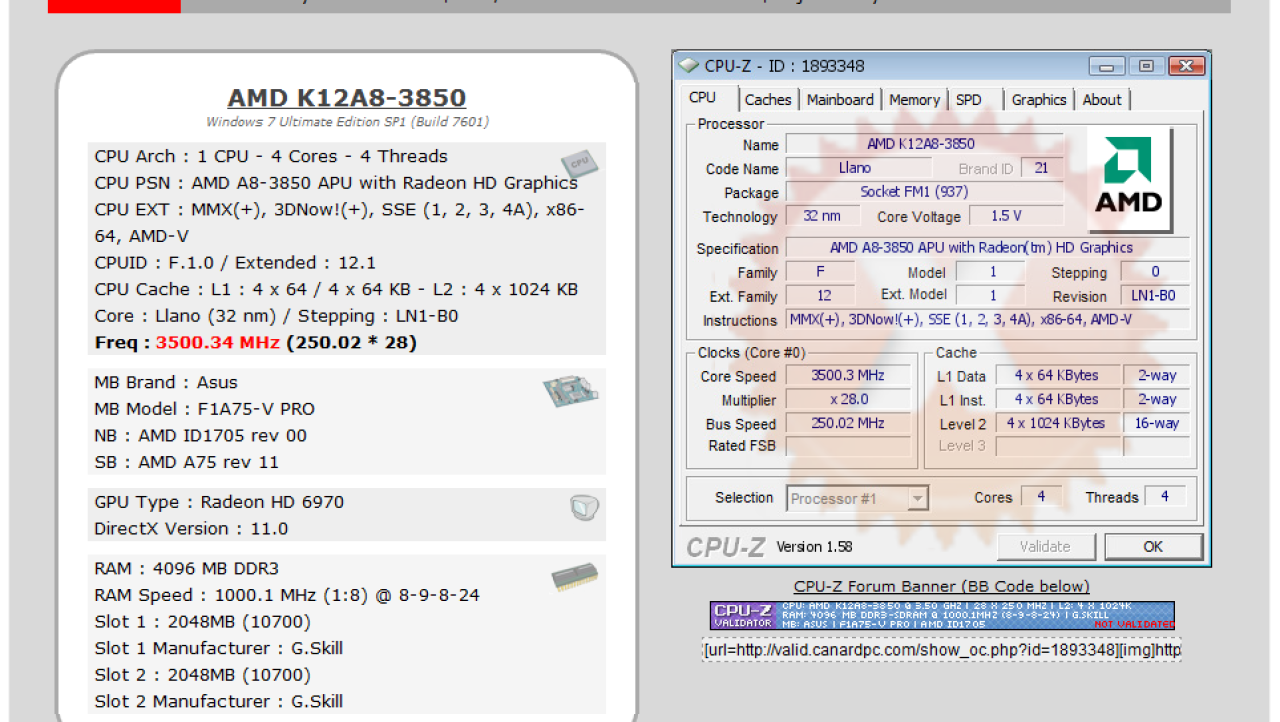Open the Mainboard tab
Image resolution: width=1280 pixels, height=722 pixels.
[x=840, y=100]
